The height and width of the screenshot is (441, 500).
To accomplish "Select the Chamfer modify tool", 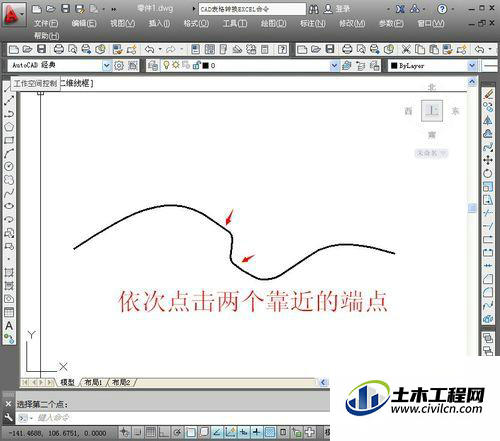I will pyautogui.click(x=488, y=279).
